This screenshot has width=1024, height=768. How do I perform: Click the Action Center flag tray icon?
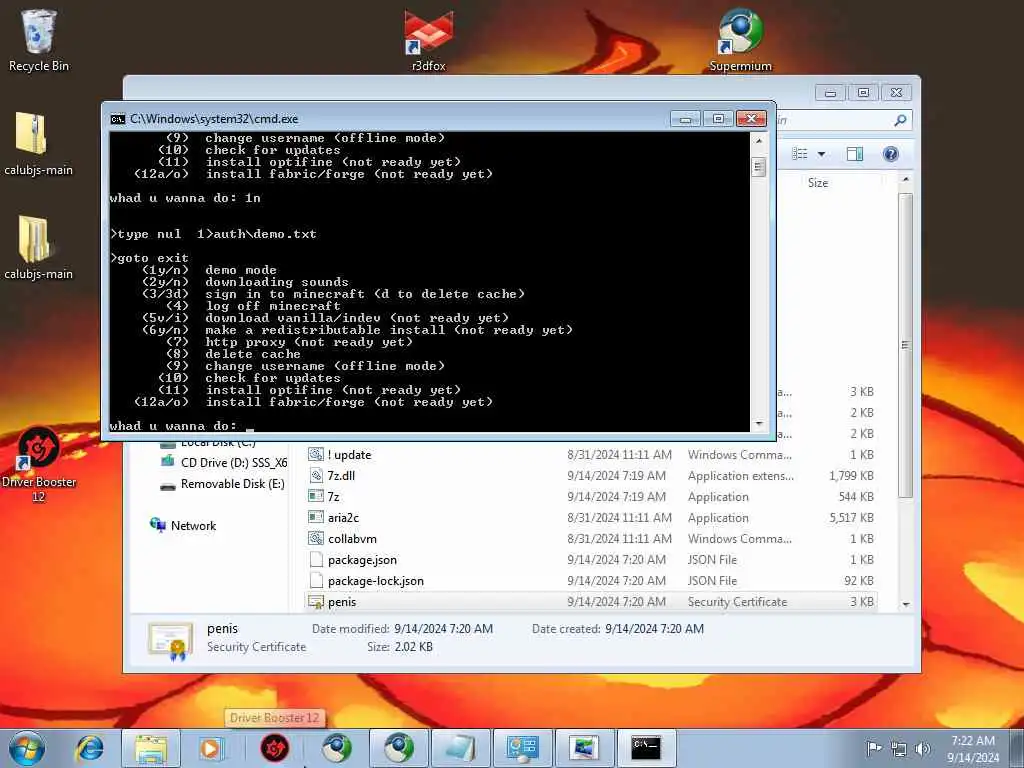coord(874,748)
